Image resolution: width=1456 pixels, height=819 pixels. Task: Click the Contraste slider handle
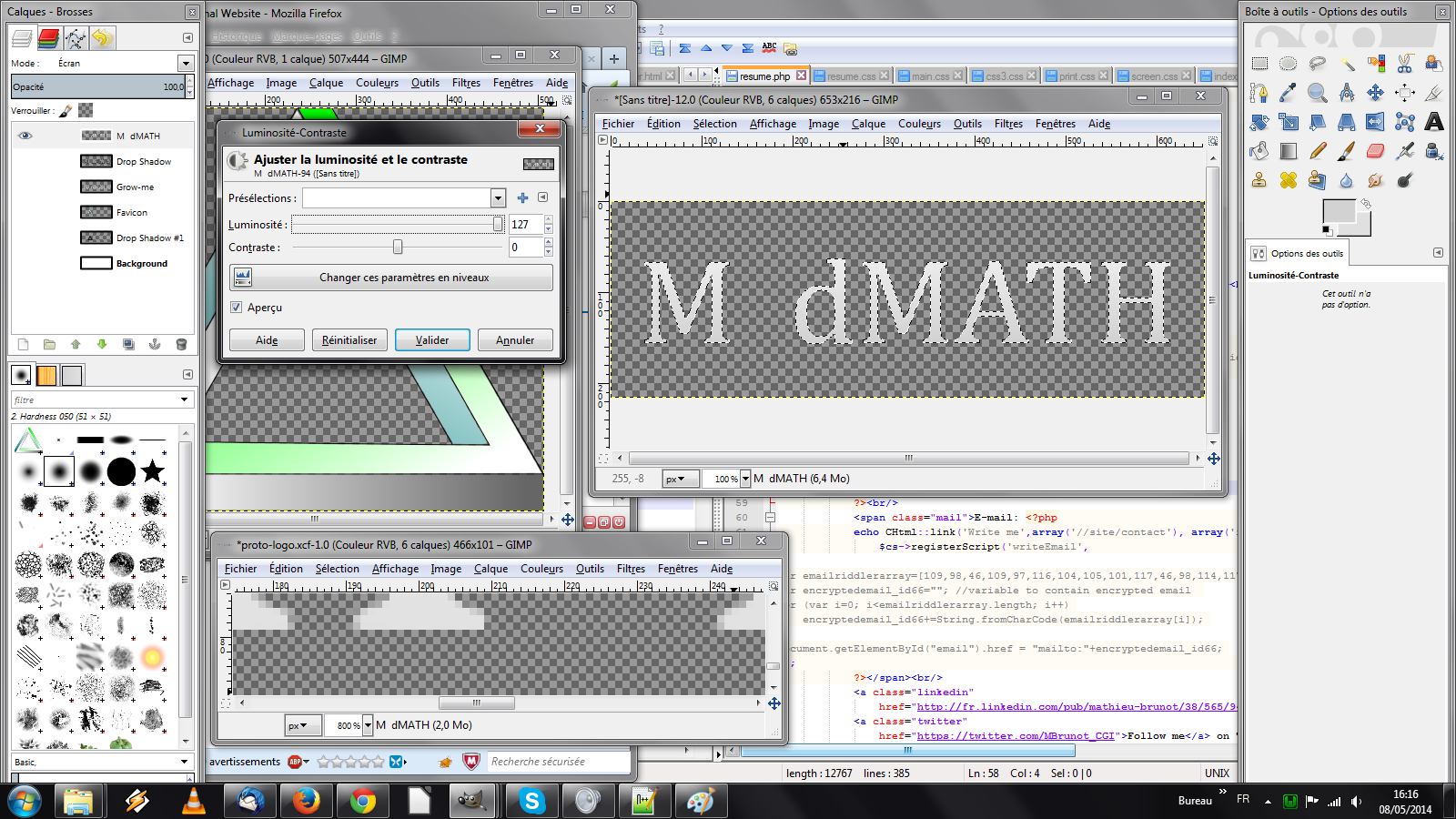point(398,248)
